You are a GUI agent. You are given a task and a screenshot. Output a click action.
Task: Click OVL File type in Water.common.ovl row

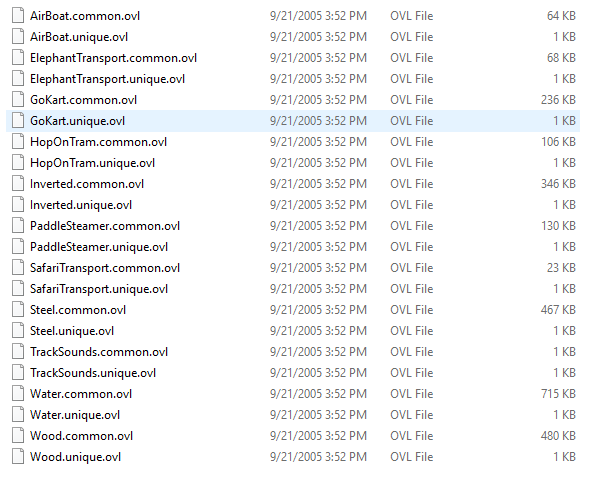point(412,394)
